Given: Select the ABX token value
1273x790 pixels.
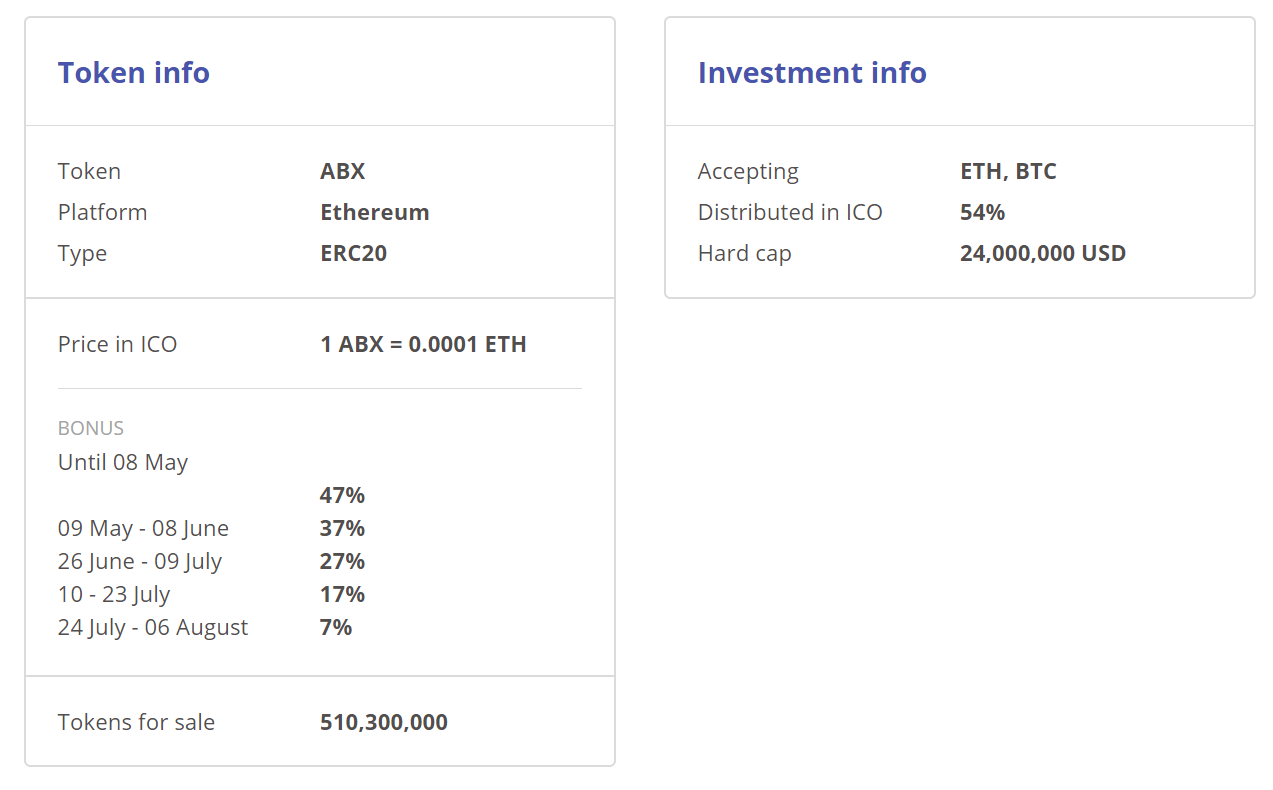Looking at the screenshot, I should tap(343, 171).
